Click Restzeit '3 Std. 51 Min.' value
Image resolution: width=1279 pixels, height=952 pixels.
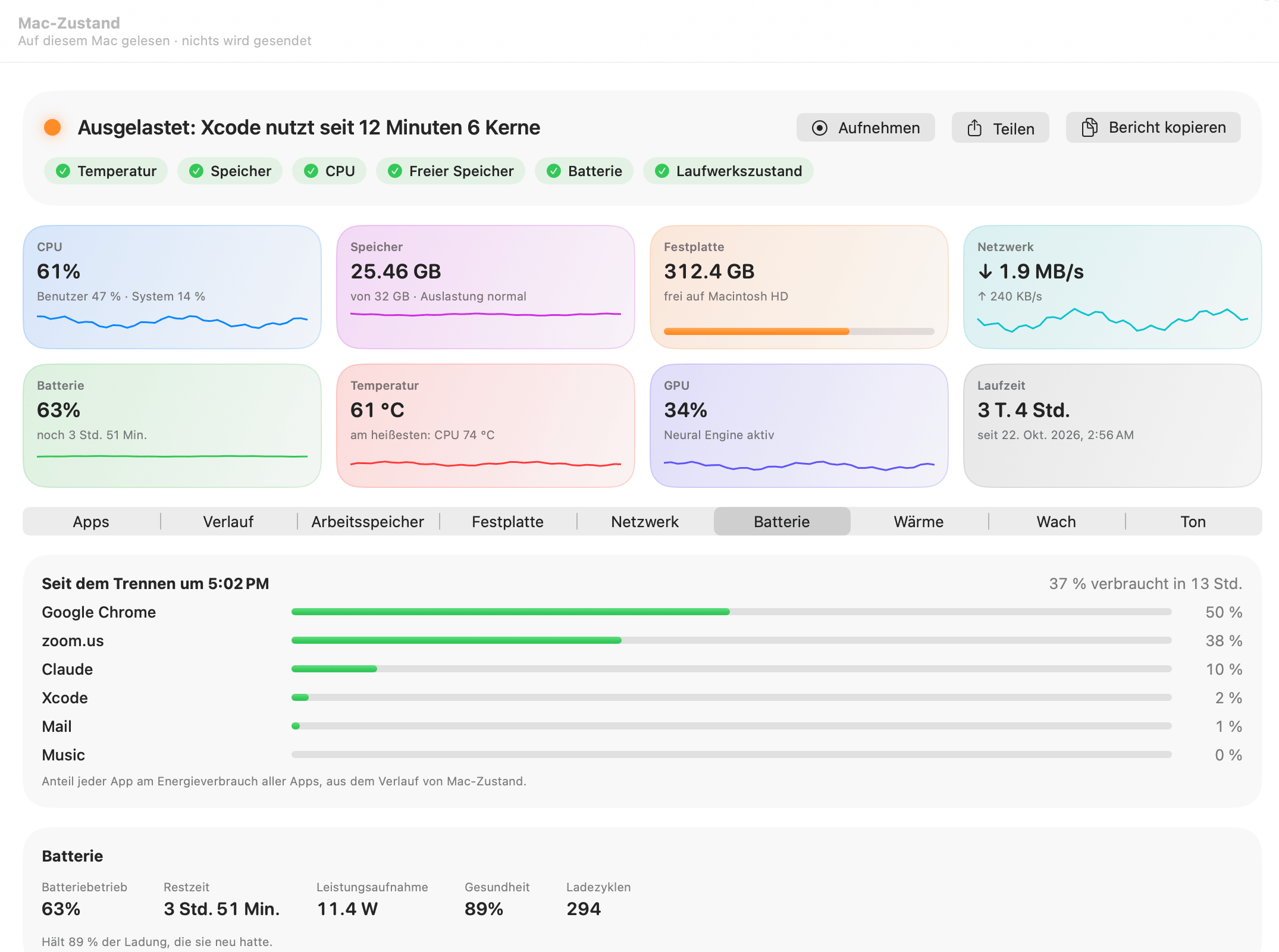pyautogui.click(x=221, y=909)
